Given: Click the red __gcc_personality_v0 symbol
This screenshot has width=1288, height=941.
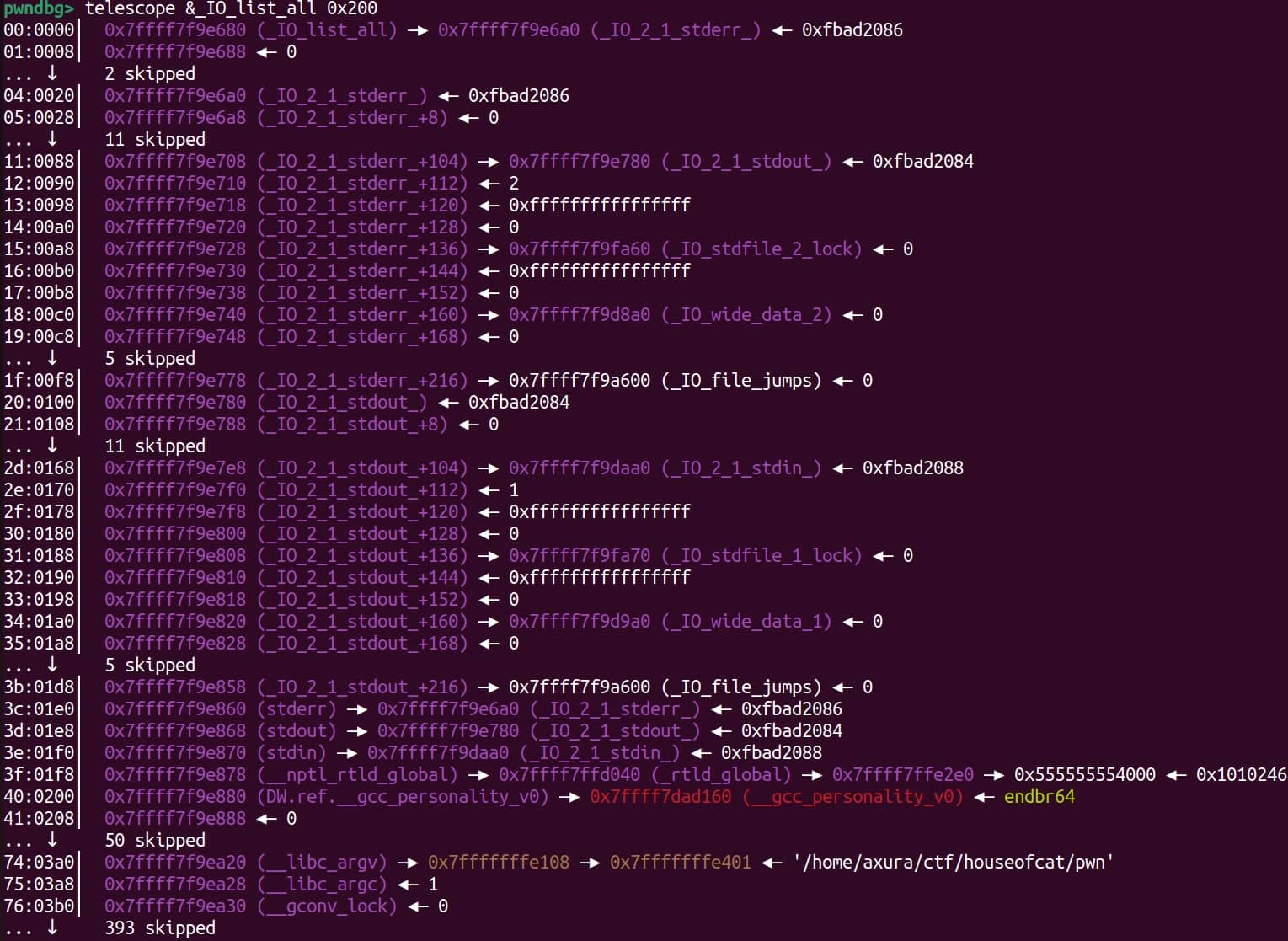Looking at the screenshot, I should [852, 796].
